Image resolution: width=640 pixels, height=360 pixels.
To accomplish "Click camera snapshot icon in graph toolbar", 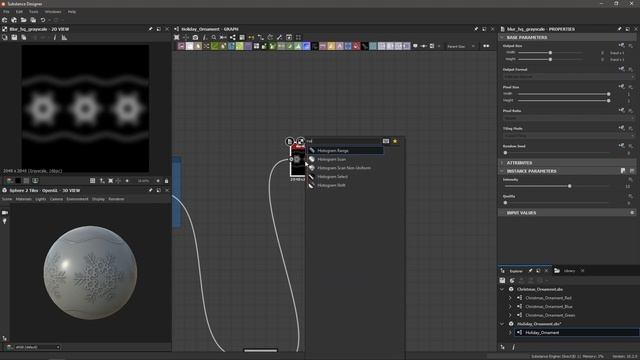I will 195,38.
